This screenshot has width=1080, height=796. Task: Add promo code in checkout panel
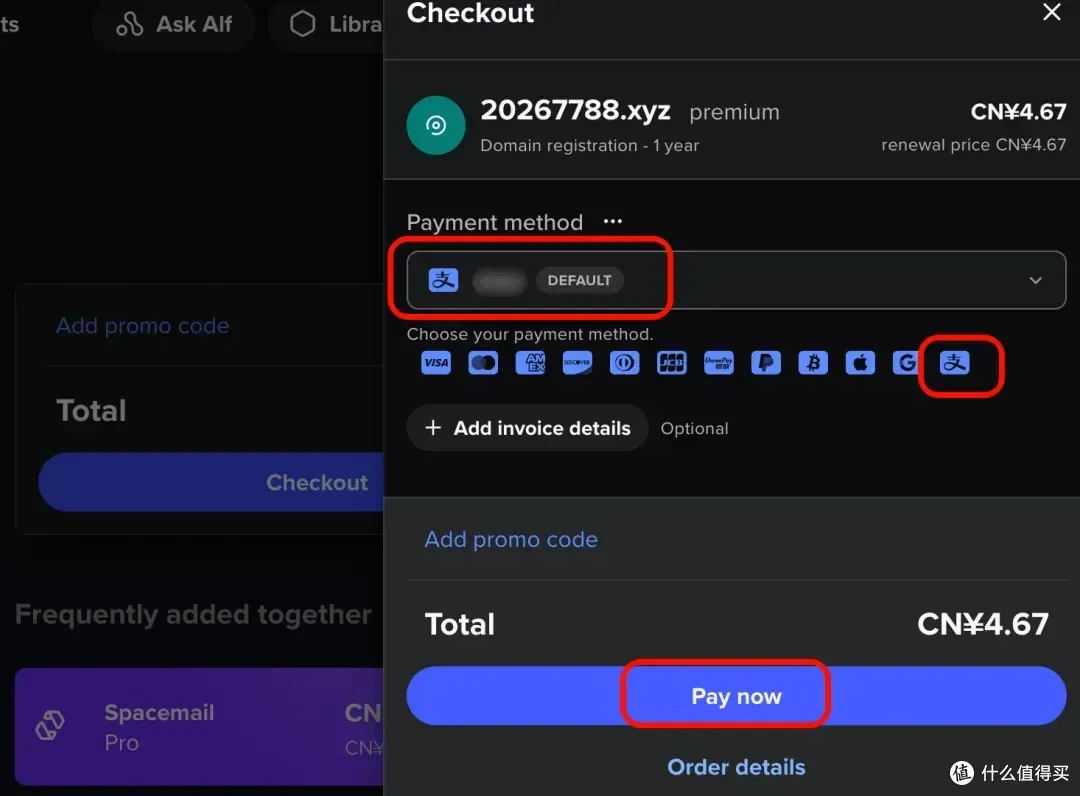click(511, 539)
